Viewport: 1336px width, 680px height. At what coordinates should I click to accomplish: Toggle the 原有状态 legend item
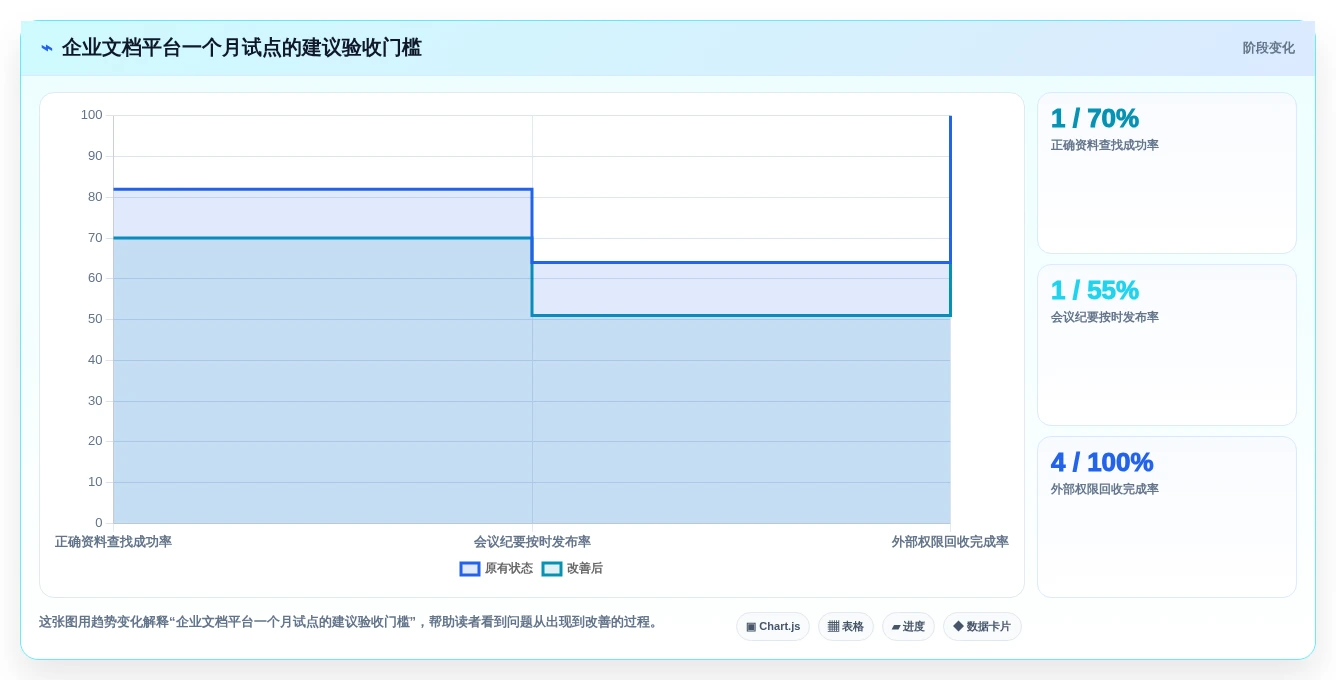point(496,568)
